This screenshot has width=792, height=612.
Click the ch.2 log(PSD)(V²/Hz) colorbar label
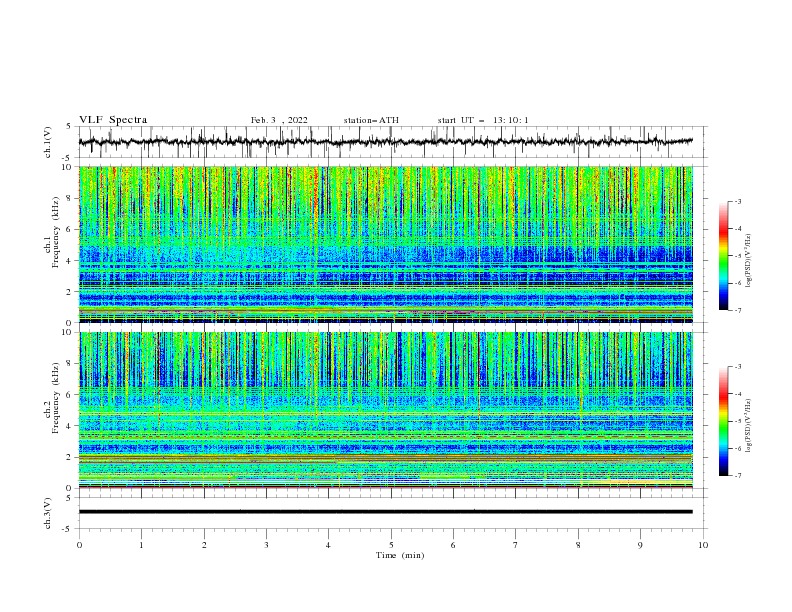click(748, 426)
